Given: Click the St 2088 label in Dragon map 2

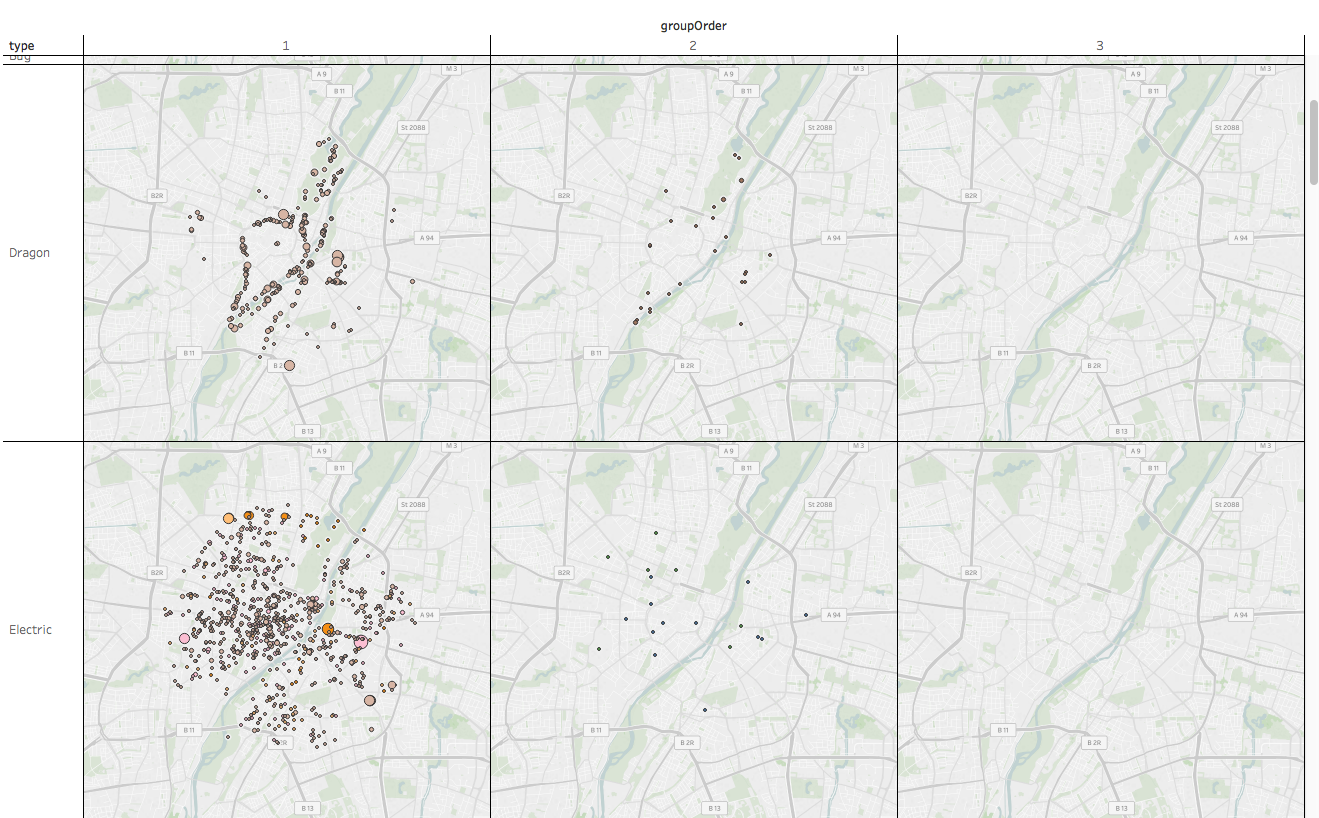Looking at the screenshot, I should tap(821, 128).
